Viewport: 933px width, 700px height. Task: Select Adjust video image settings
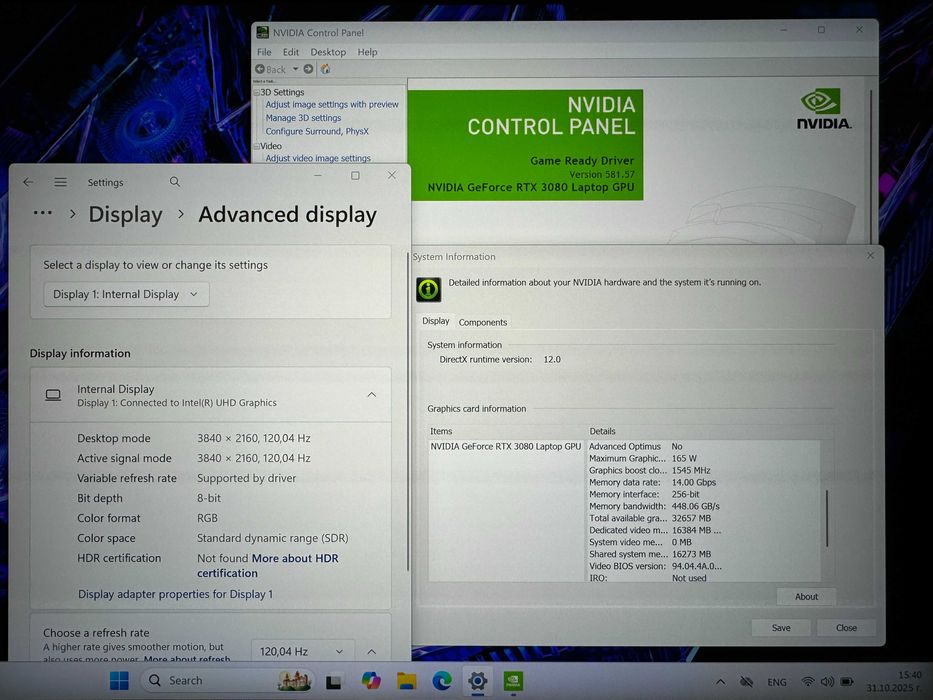point(318,158)
